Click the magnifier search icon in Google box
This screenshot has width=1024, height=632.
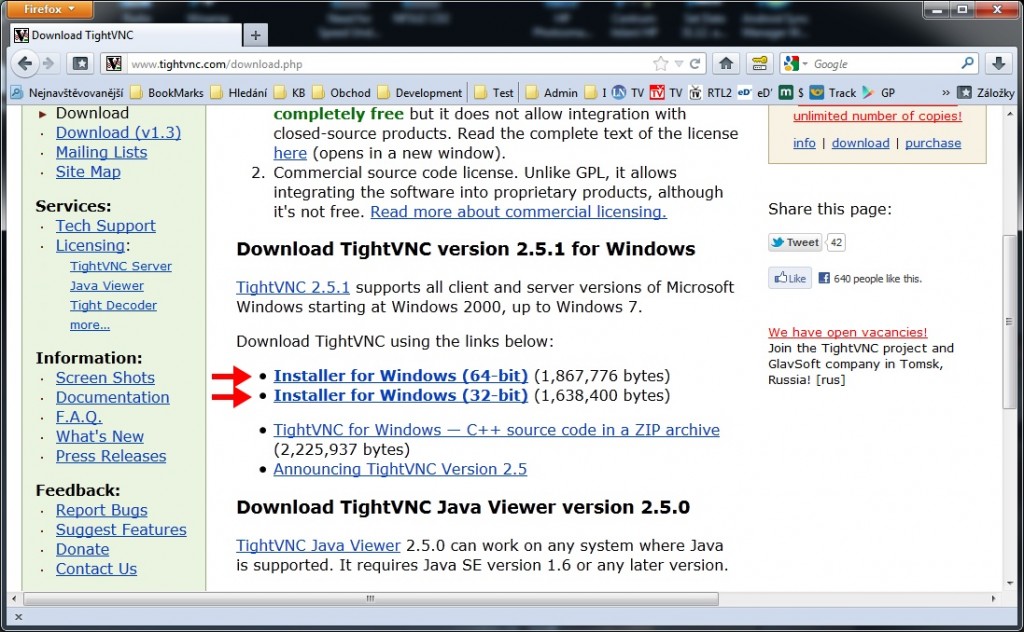click(x=968, y=63)
